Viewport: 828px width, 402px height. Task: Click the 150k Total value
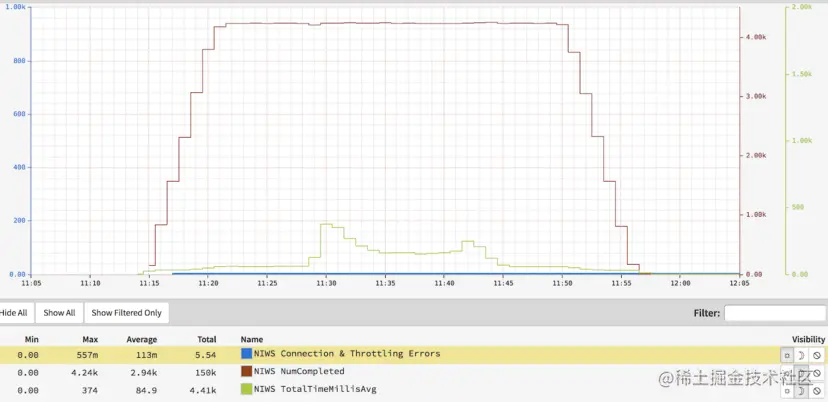[x=205, y=372]
